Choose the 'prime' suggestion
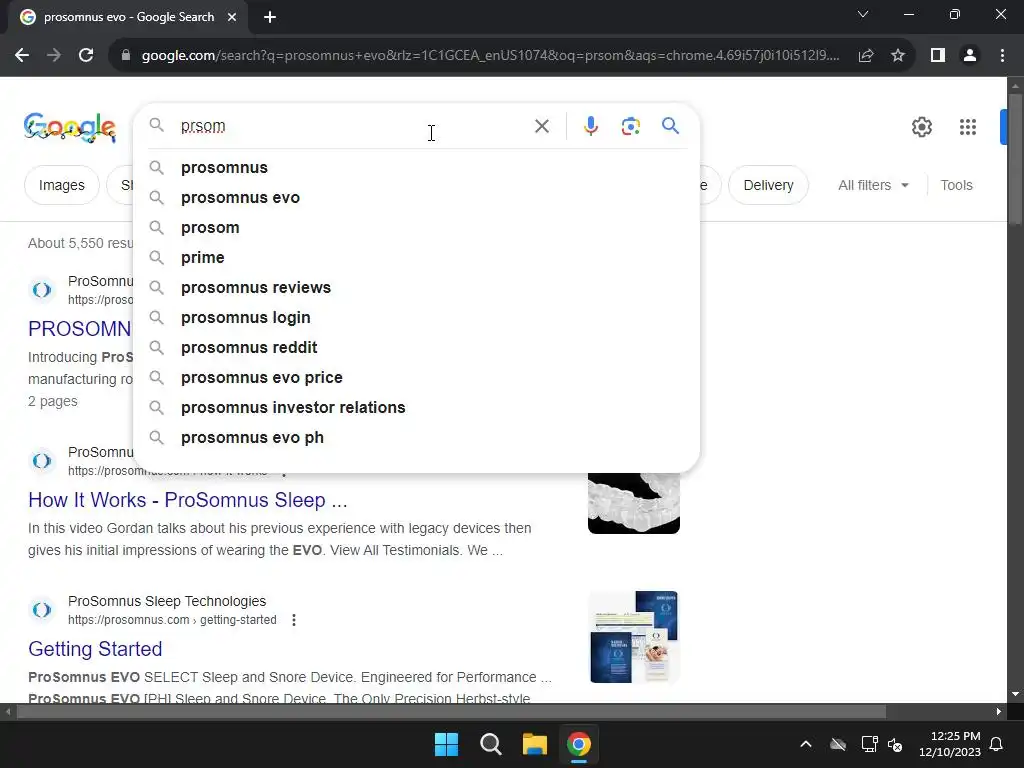The width and height of the screenshot is (1024, 768). tap(417, 258)
